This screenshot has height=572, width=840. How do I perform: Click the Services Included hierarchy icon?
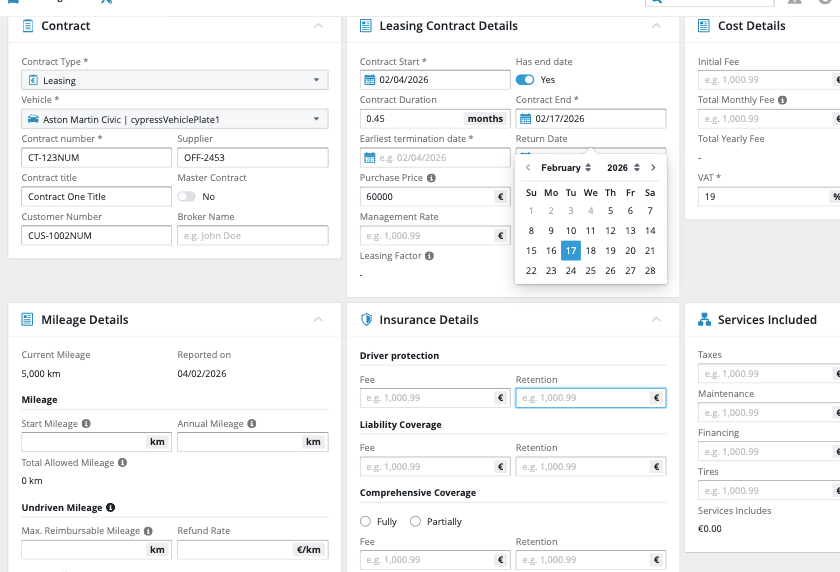pos(704,320)
